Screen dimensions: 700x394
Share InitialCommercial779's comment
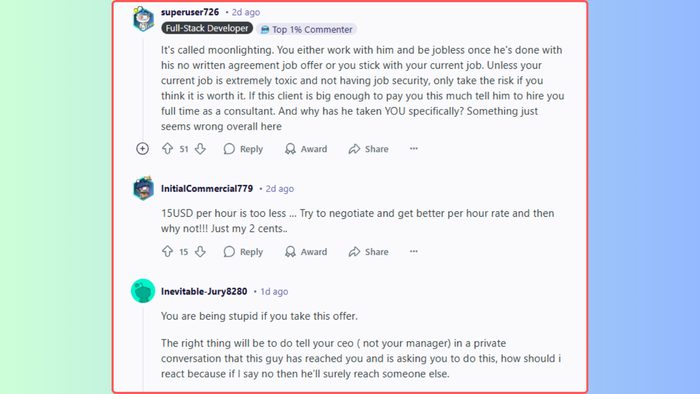point(369,252)
